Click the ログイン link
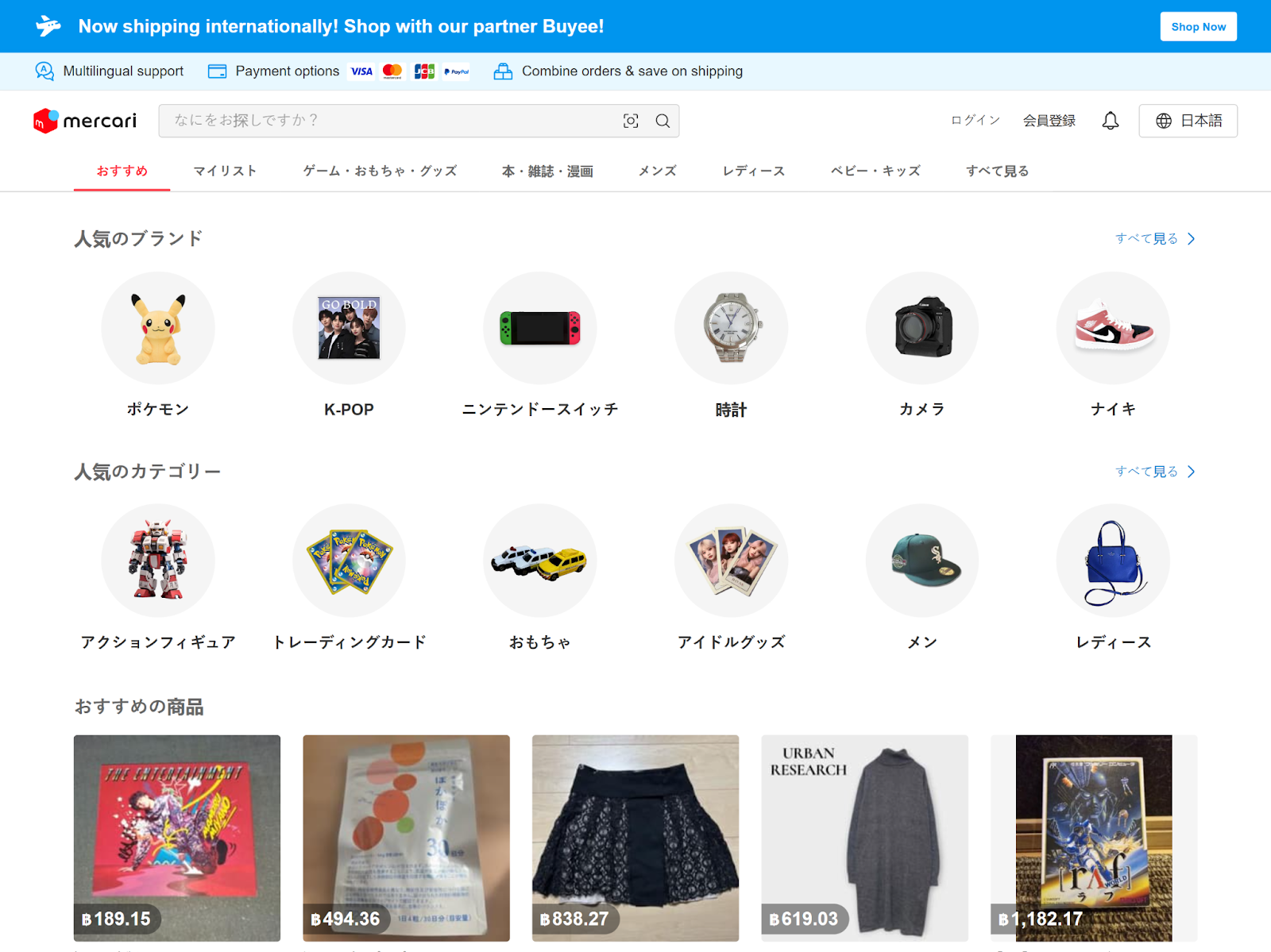This screenshot has height=952, width=1271. pos(975,121)
